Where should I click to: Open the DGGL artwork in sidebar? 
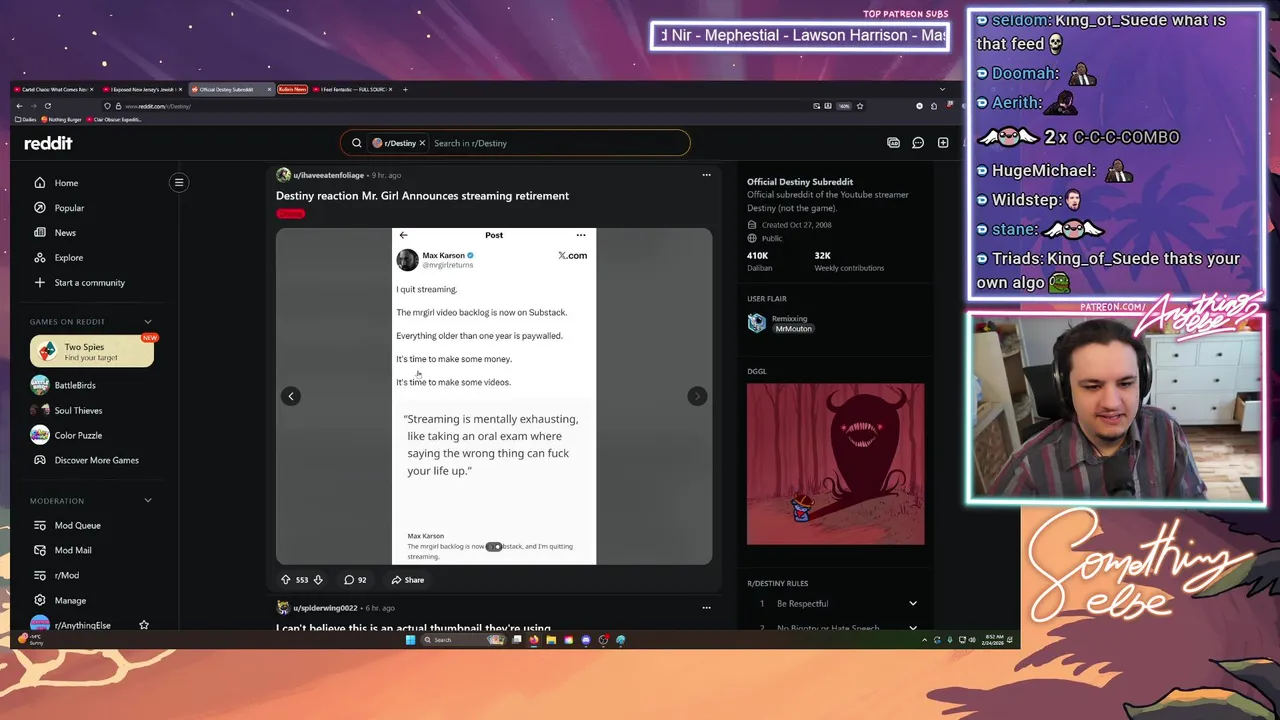tap(835, 464)
